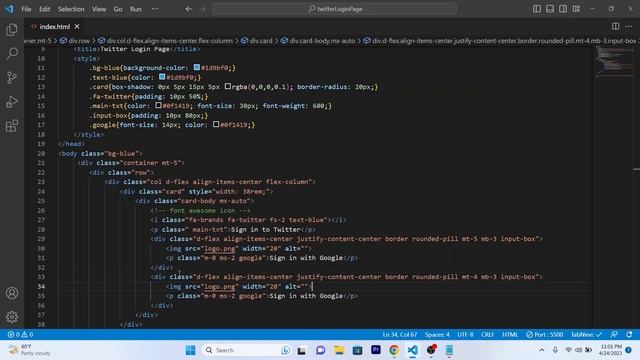Select the index.html editor tab
This screenshot has width=640, height=360.
55,27
